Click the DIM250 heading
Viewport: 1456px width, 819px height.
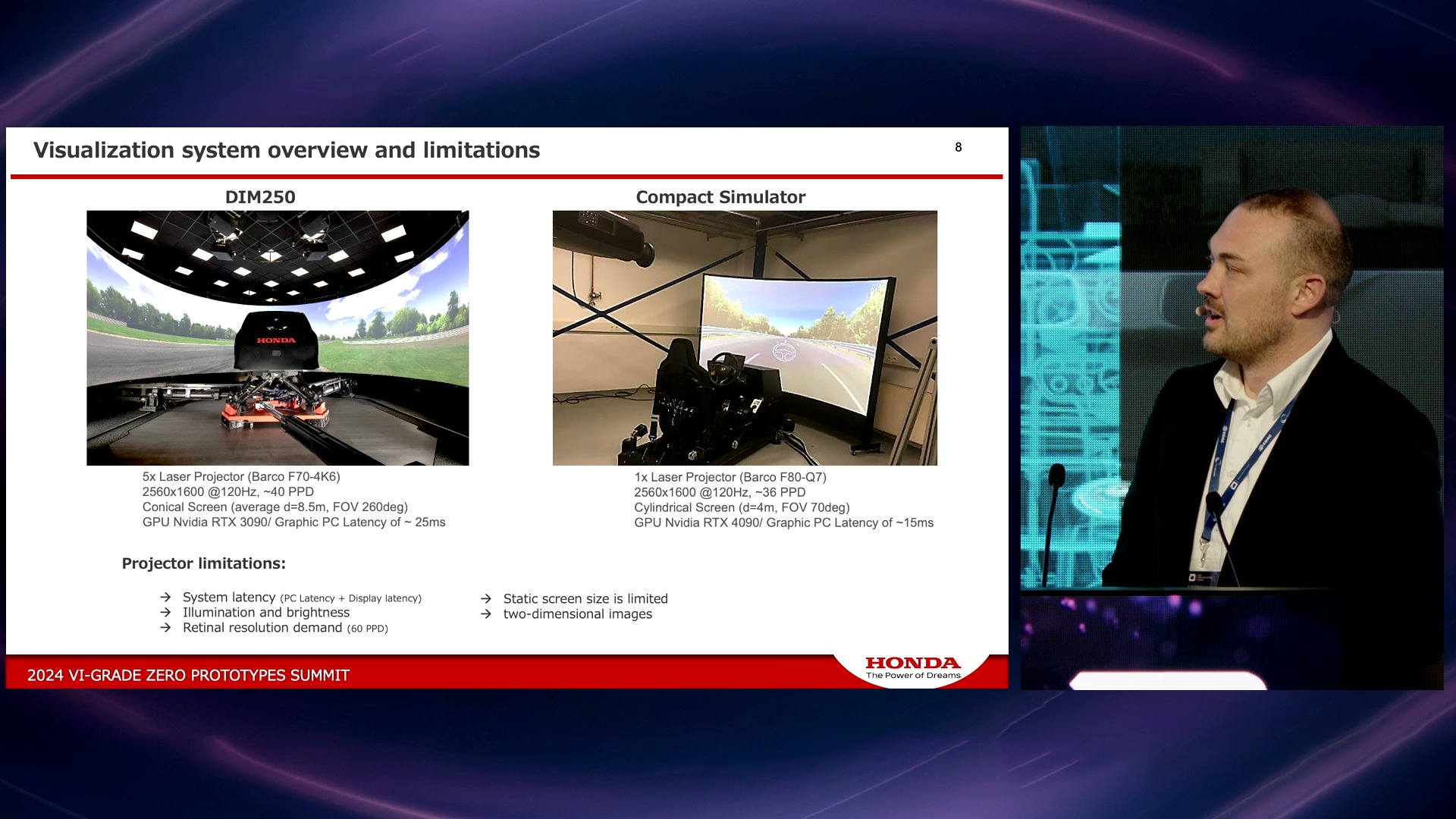260,197
